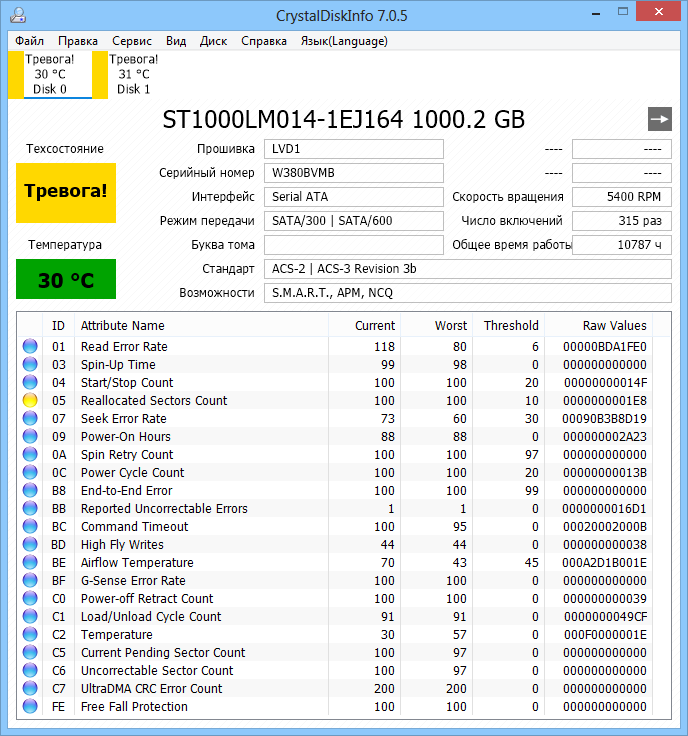Click the ID column header

(x=58, y=325)
